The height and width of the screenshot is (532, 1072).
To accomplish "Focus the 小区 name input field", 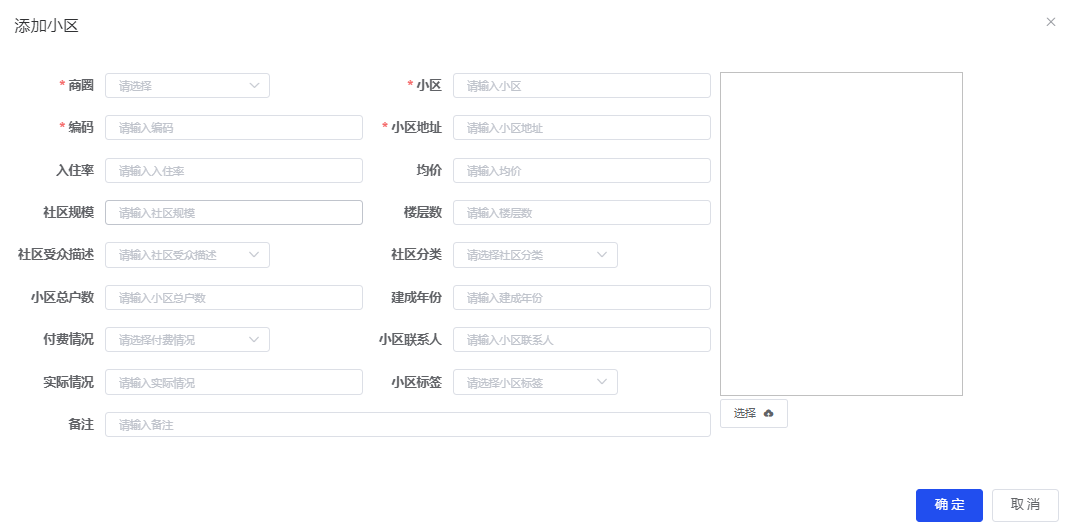I will [x=581, y=86].
